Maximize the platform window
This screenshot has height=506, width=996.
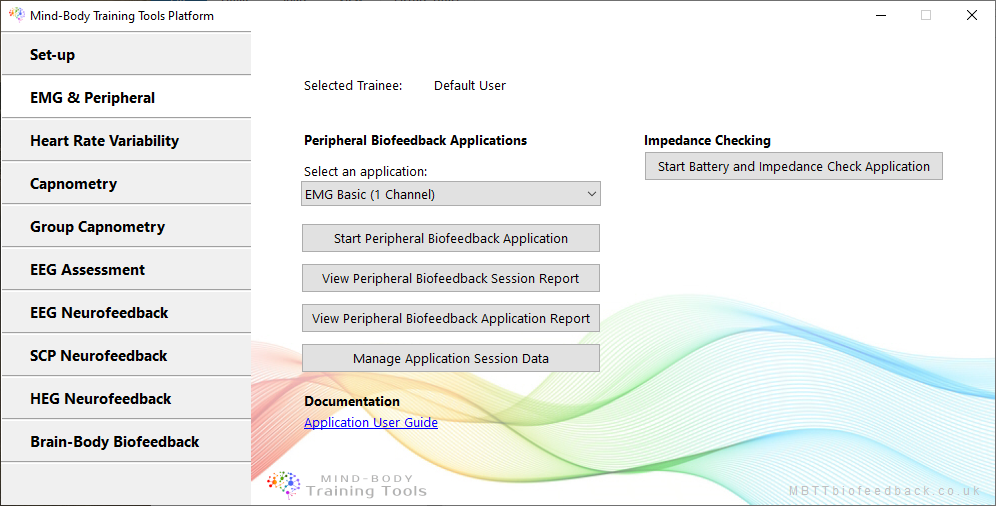926,15
